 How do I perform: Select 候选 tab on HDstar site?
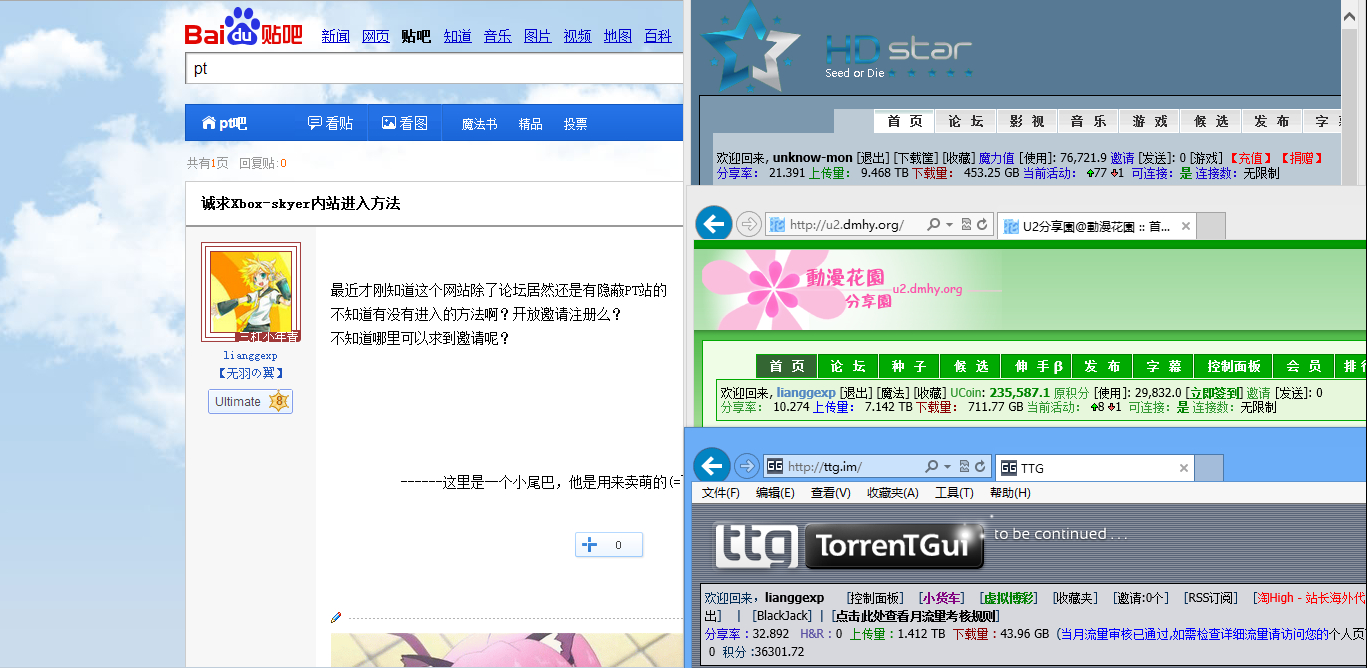1211,121
